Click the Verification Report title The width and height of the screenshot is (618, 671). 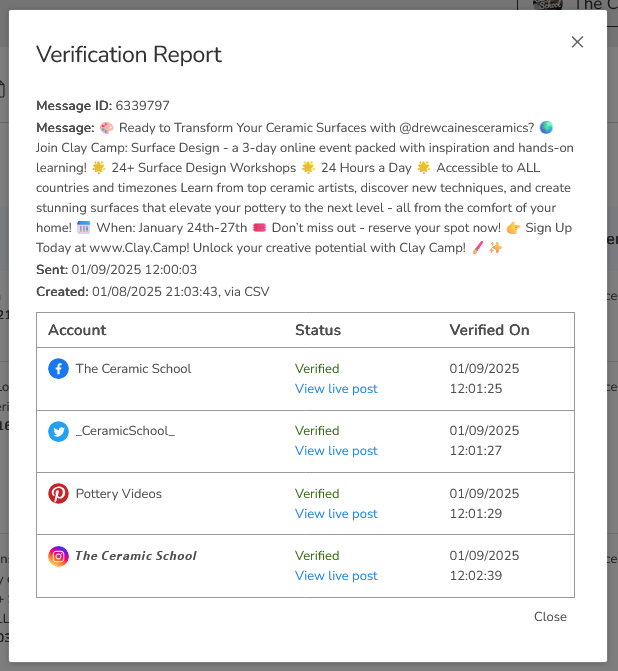pos(129,55)
